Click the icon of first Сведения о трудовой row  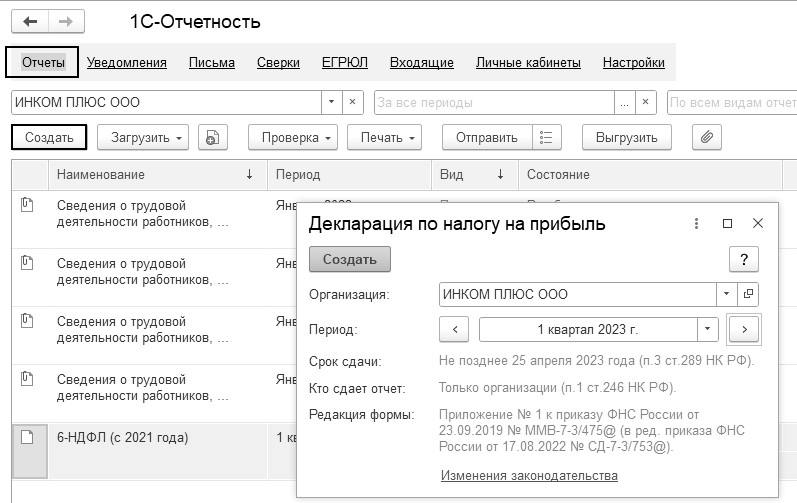27,205
